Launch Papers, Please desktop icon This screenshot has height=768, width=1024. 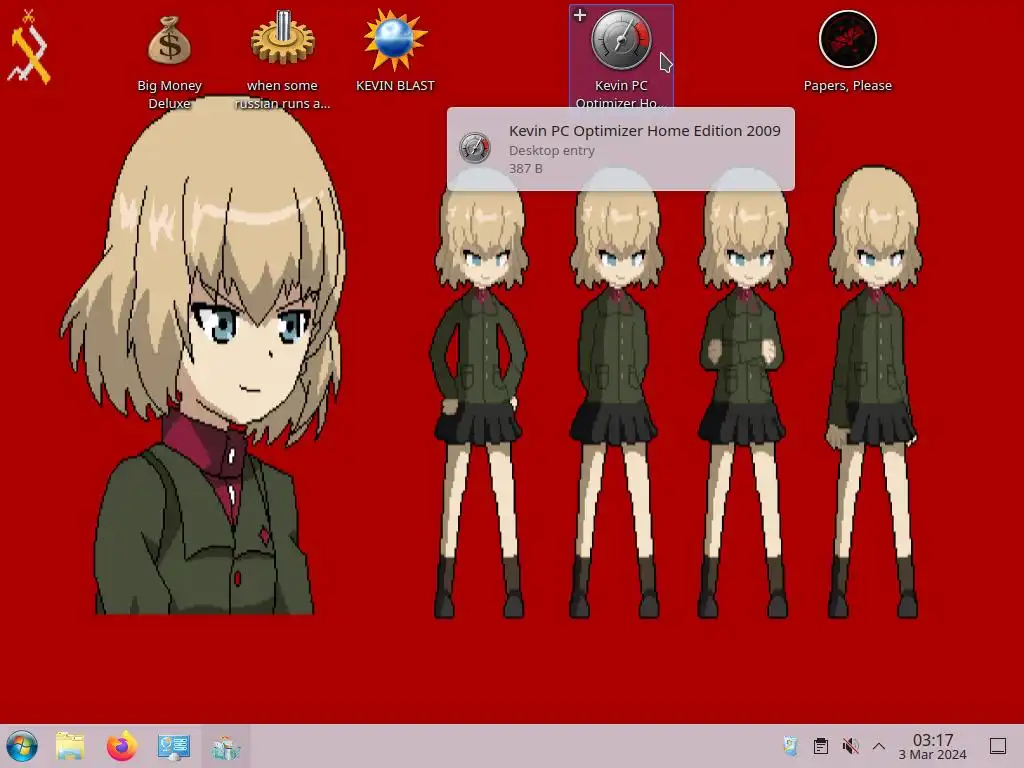click(847, 39)
